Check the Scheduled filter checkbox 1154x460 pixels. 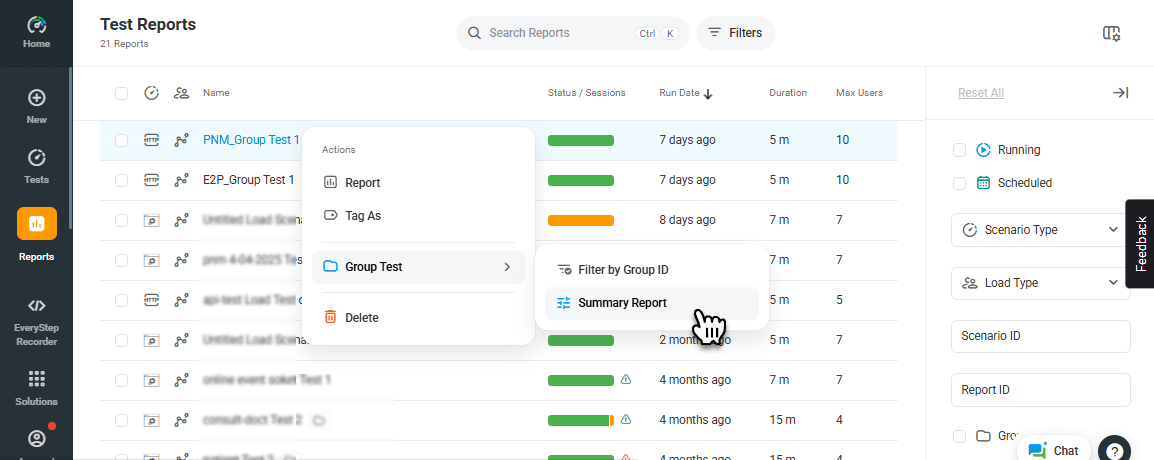click(959, 183)
